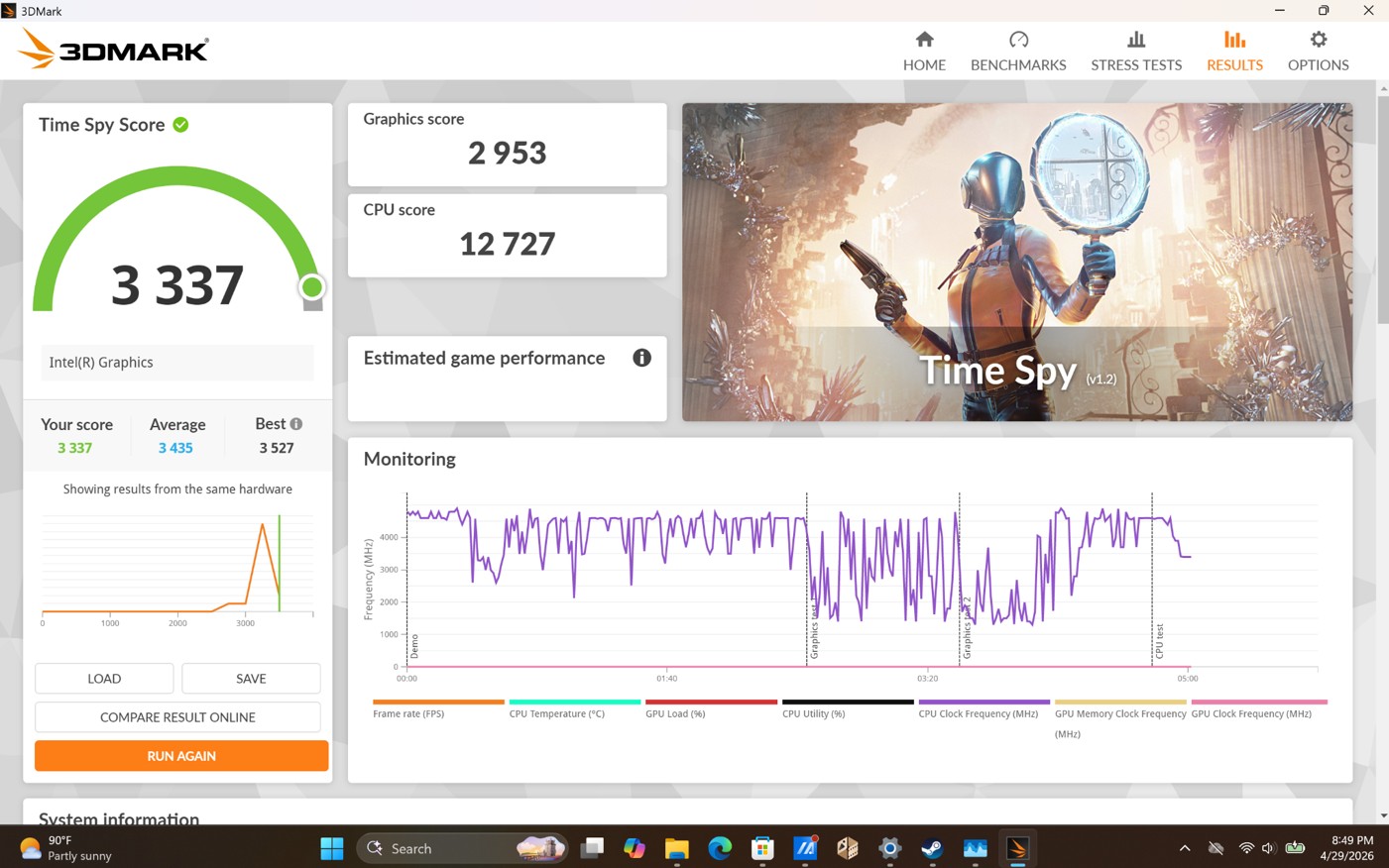
Task: Open the Copilot taskbar icon
Action: click(635, 848)
